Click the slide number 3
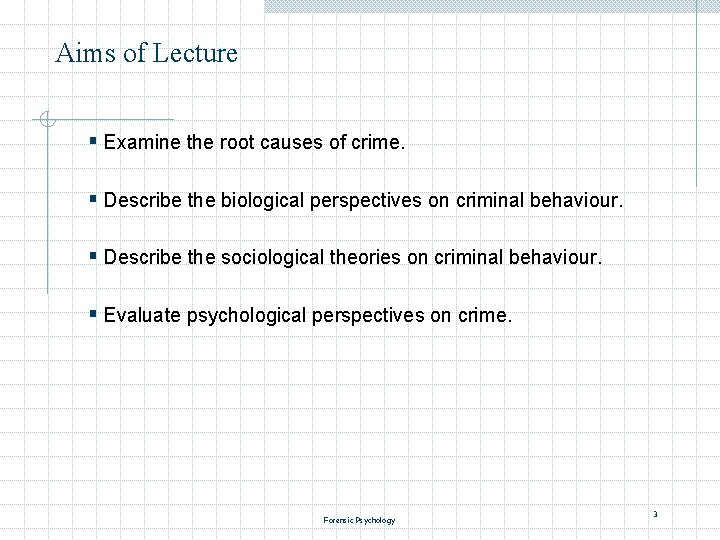Viewport: 720px width, 540px height. coord(656,514)
